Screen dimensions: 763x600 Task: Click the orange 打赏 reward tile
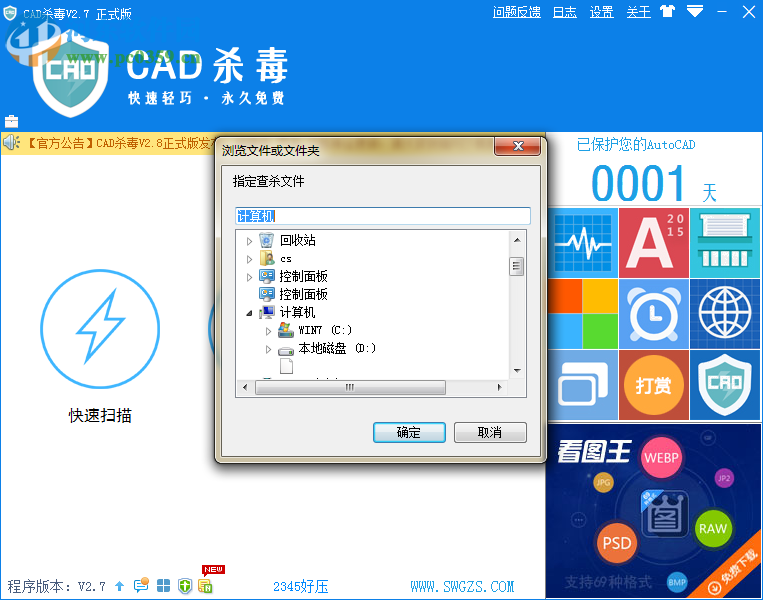654,385
